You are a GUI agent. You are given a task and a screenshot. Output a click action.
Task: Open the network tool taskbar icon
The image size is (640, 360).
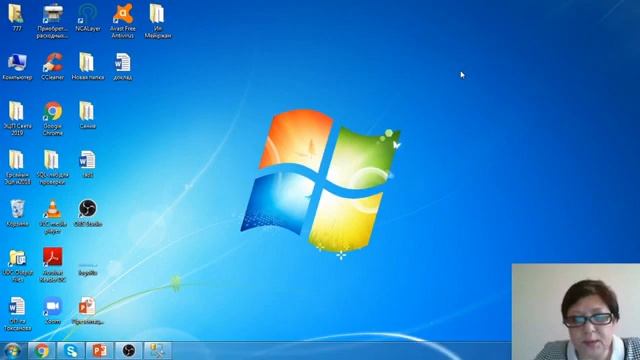point(158,351)
